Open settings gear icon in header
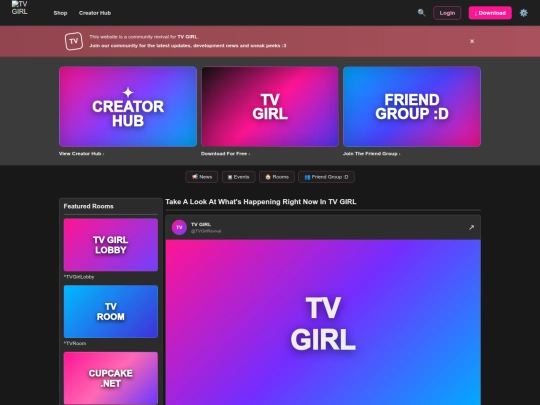540x405 pixels. 523,13
